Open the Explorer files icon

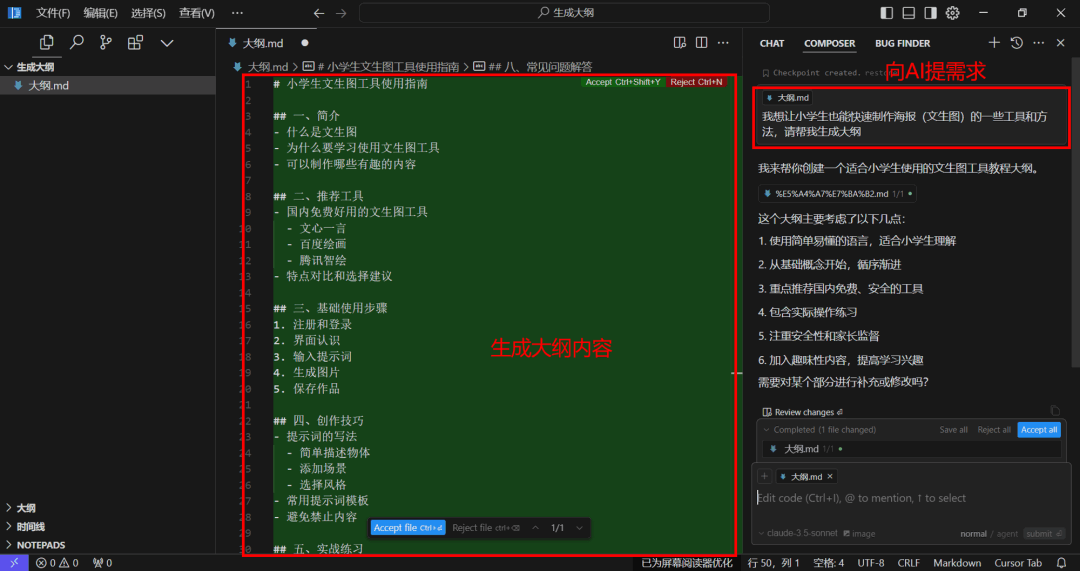point(46,43)
